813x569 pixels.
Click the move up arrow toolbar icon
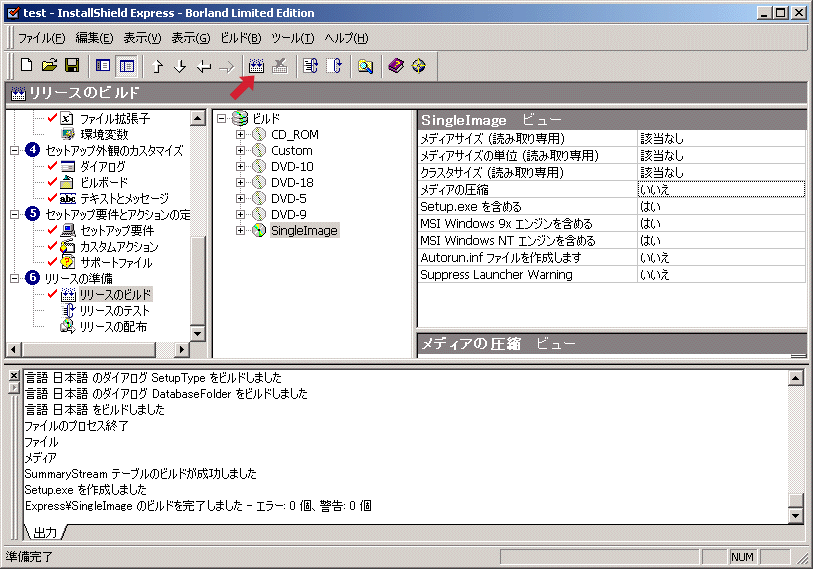tap(158, 66)
